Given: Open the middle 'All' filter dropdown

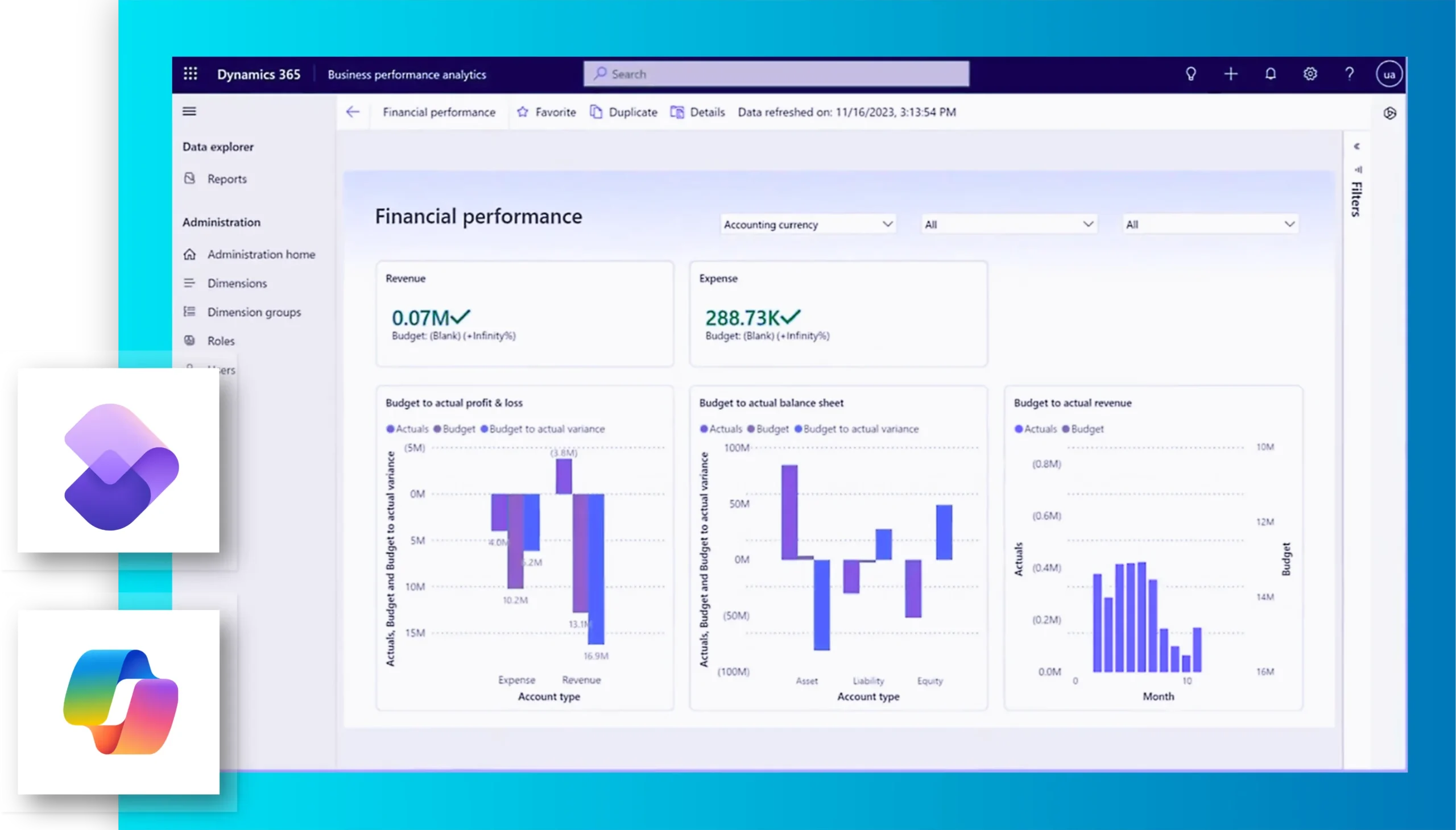Looking at the screenshot, I should coord(1008,225).
